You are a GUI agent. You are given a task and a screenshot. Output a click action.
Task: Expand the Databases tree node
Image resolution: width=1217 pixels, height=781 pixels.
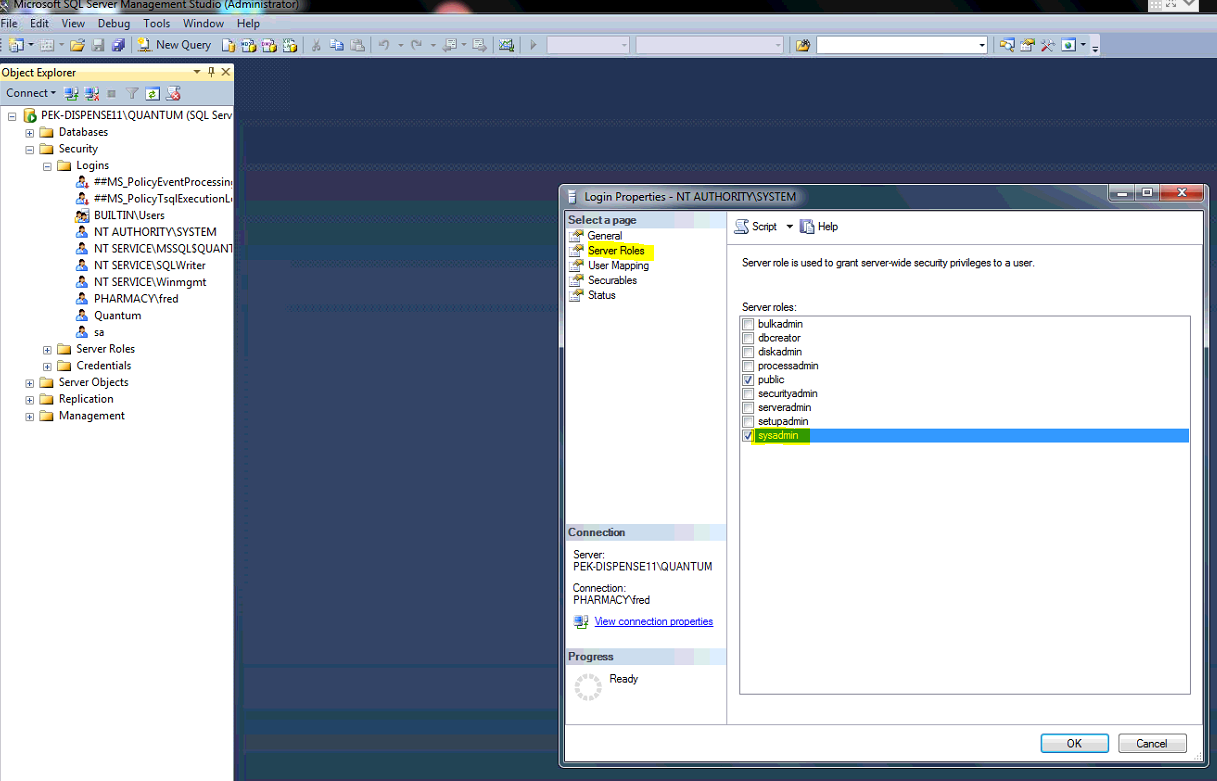[30, 132]
